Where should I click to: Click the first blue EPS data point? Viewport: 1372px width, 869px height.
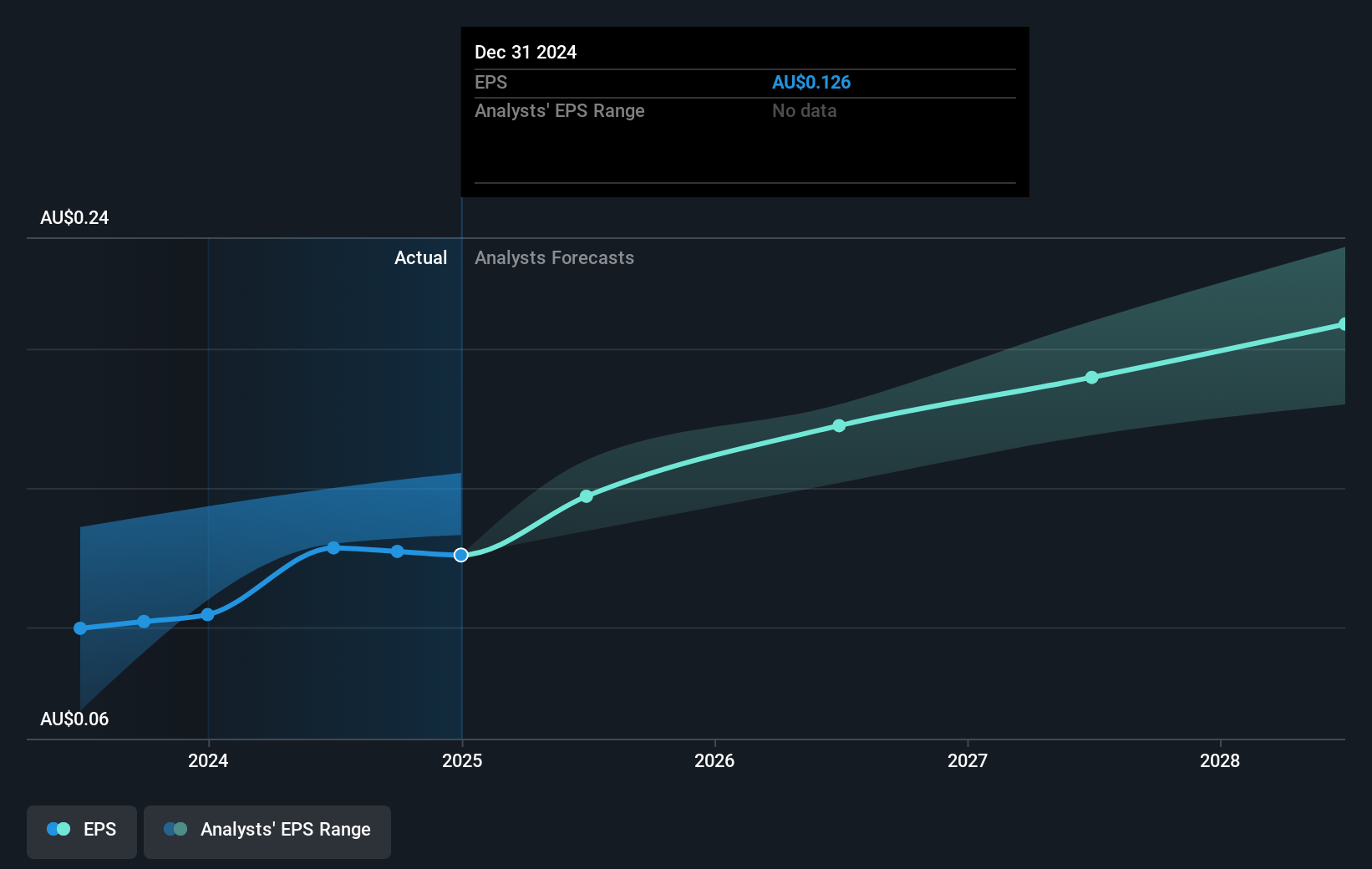click(79, 628)
